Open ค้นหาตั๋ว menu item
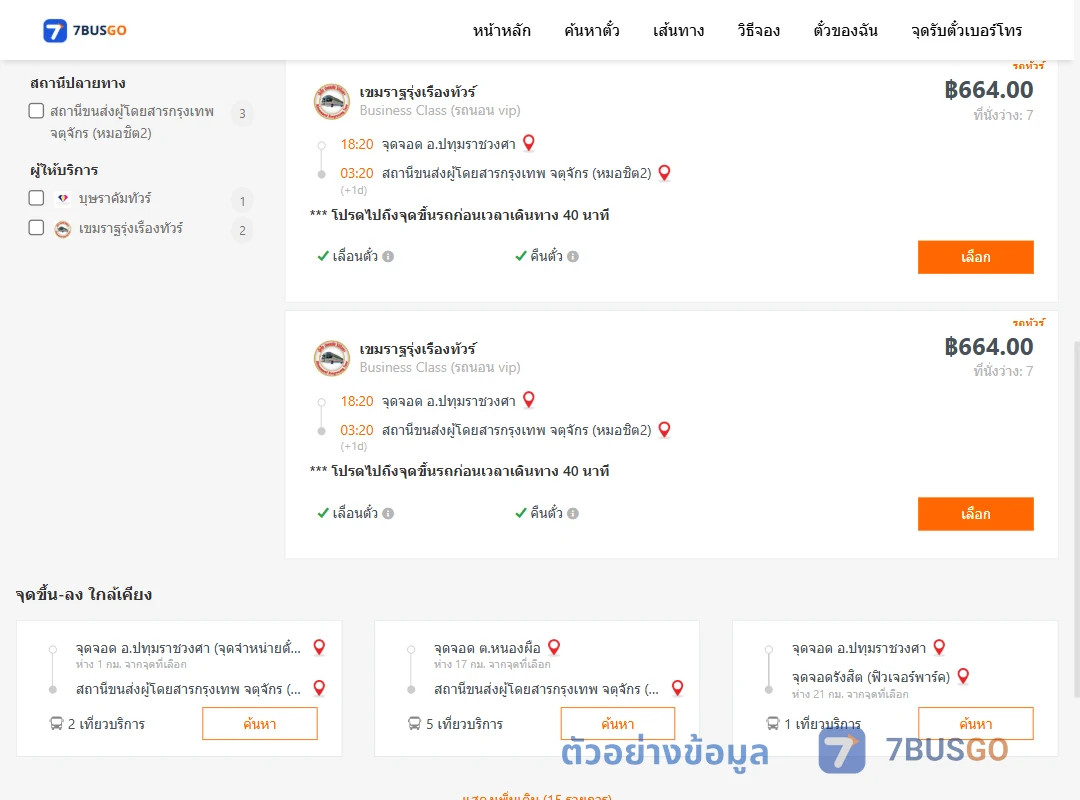This screenshot has width=1080, height=800. pyautogui.click(x=592, y=30)
